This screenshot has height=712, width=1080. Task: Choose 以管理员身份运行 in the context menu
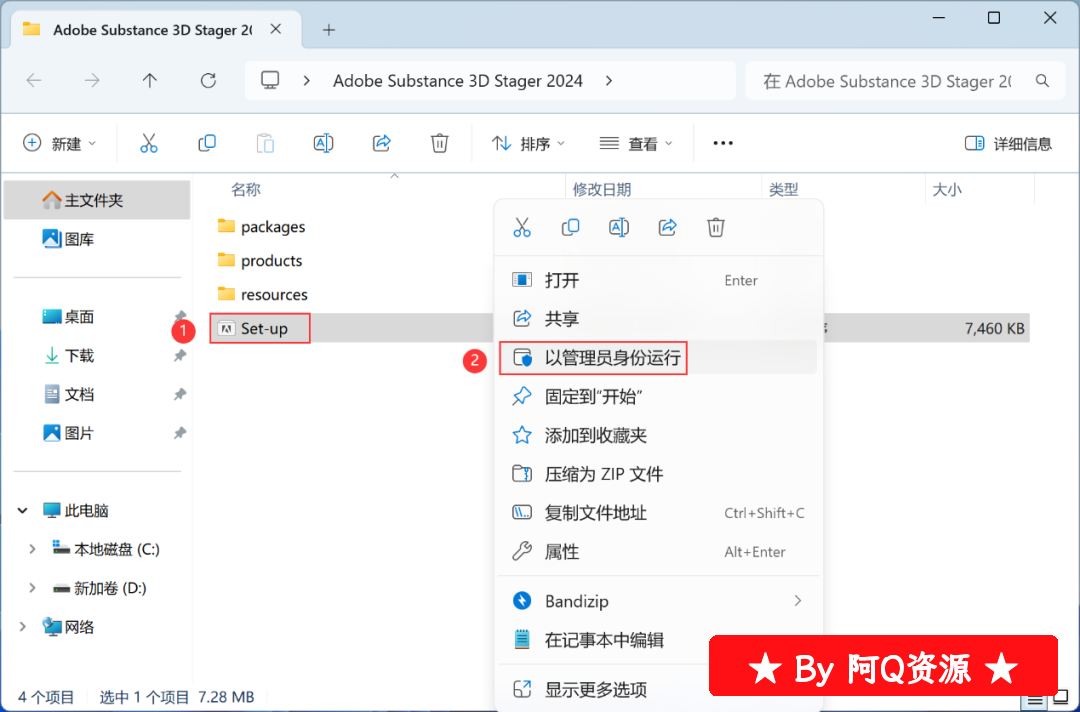click(x=658, y=358)
